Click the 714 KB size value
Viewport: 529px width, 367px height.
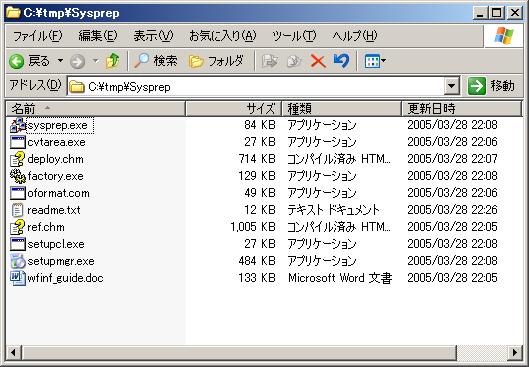tap(257, 159)
